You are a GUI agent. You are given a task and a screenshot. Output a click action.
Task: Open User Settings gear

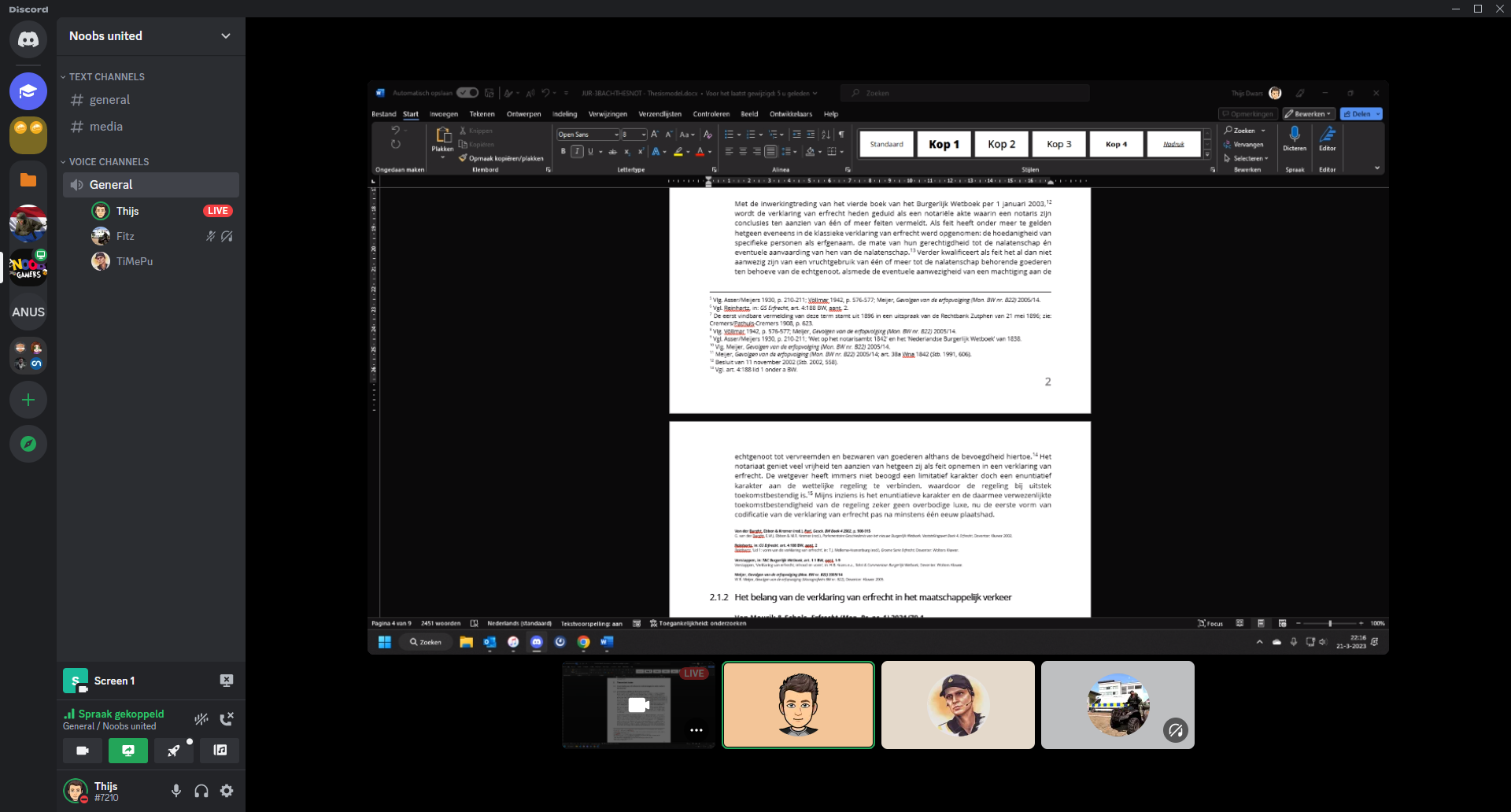pos(227,791)
